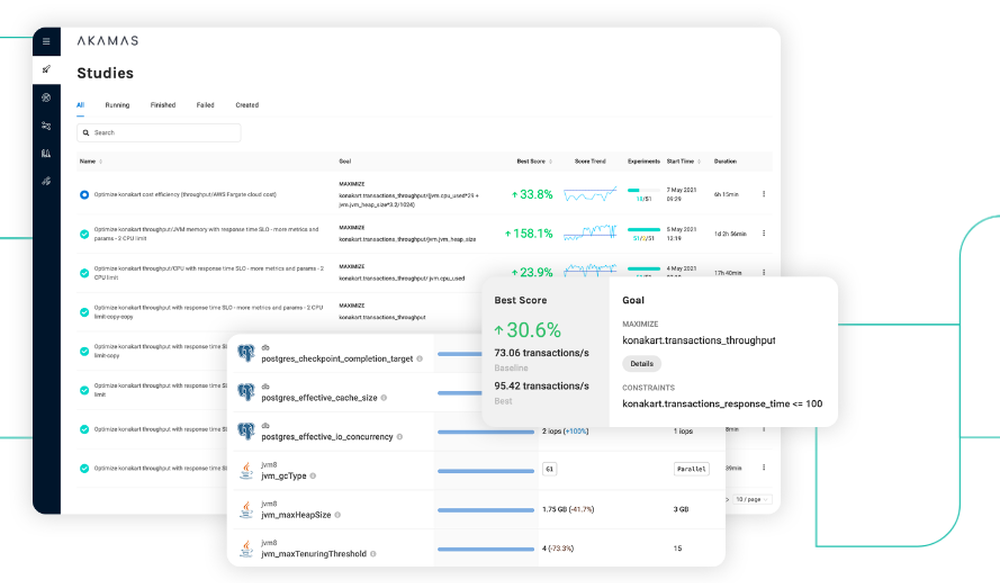Viewport: 1000px width, 583px height.
Task: Click the jvm_maxHeapSize parameter bar
Action: pyautogui.click(x=486, y=510)
